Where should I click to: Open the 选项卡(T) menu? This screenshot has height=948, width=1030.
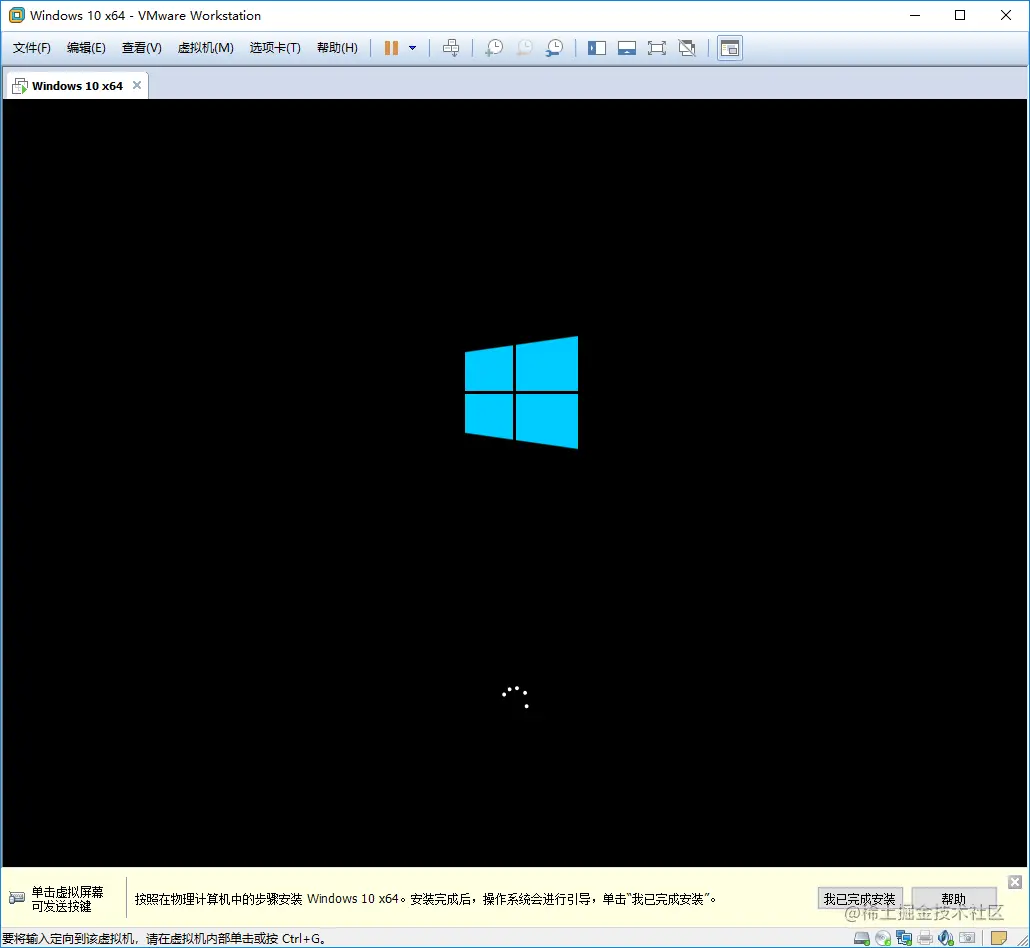tap(275, 48)
